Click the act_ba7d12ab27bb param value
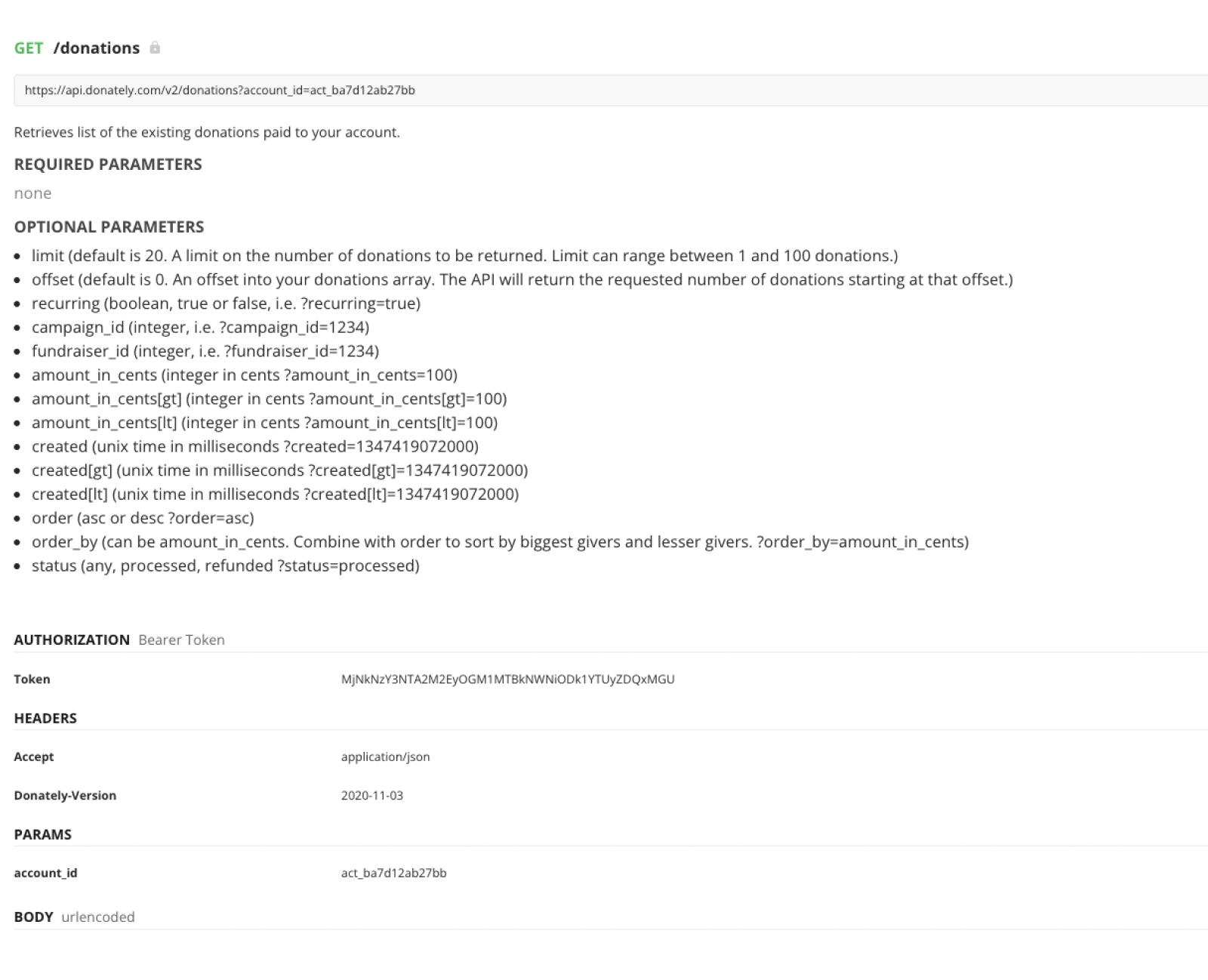The width and height of the screenshot is (1208, 980). 393,874
